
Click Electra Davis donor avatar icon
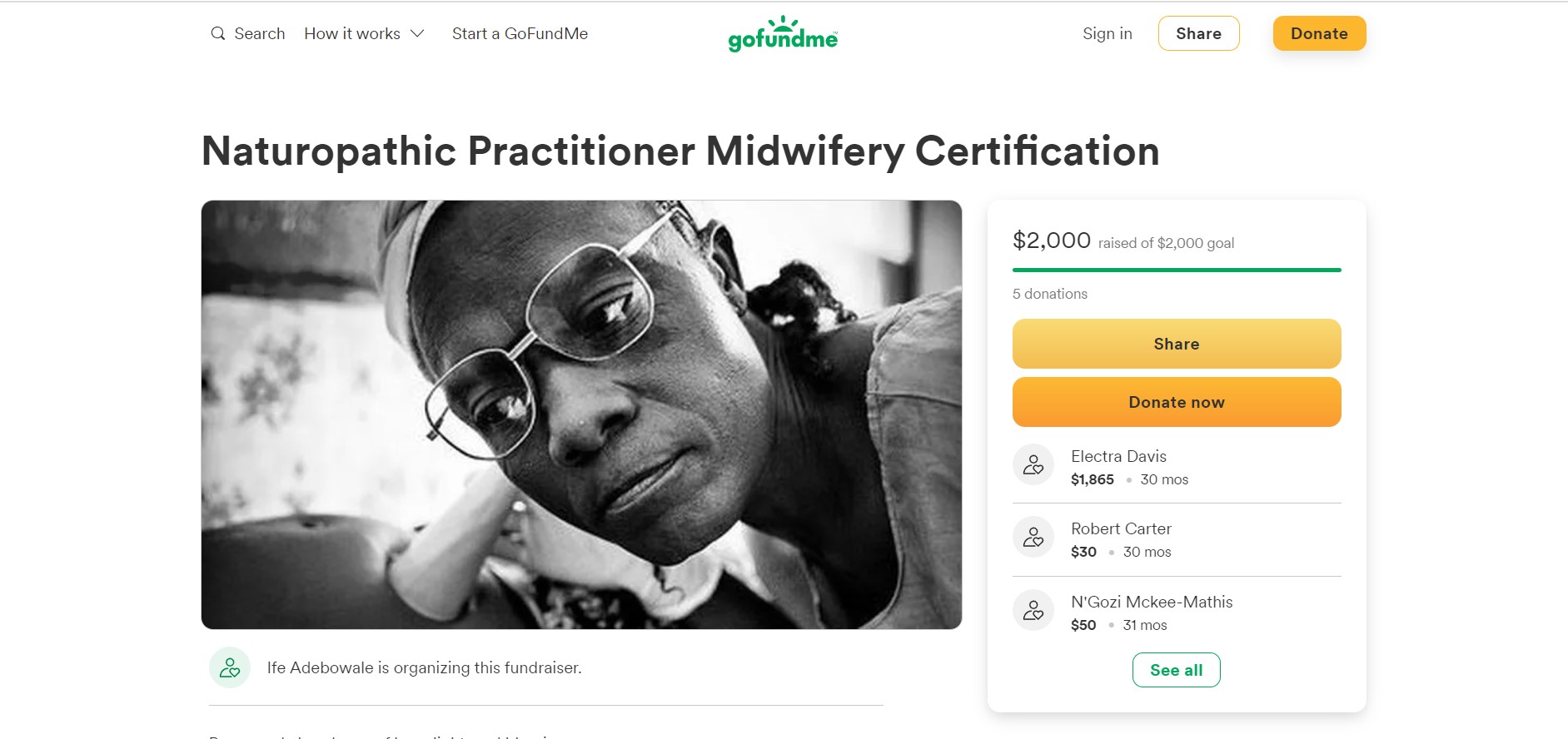(x=1033, y=464)
